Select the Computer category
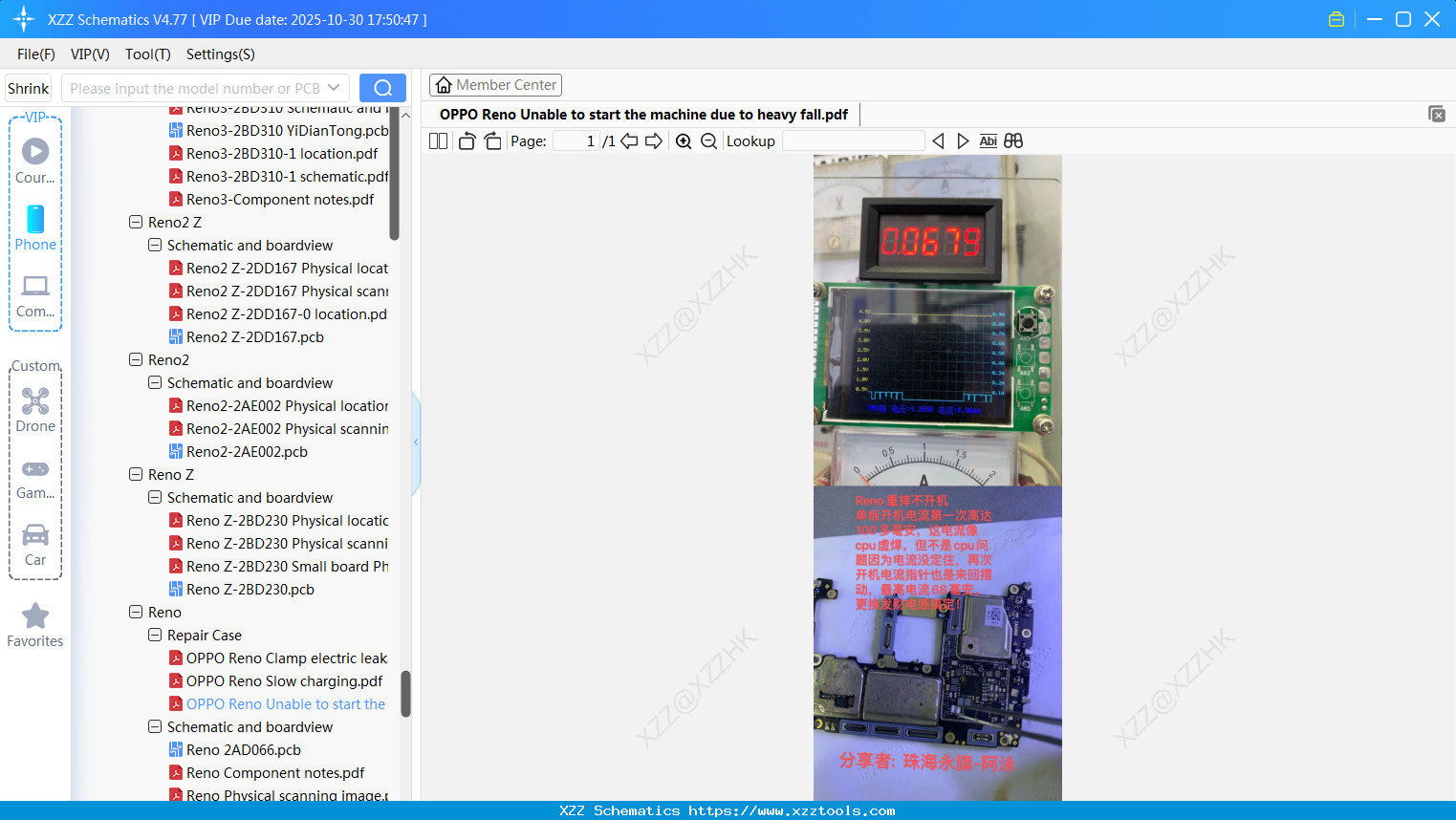The width and height of the screenshot is (1456, 820). [35, 296]
